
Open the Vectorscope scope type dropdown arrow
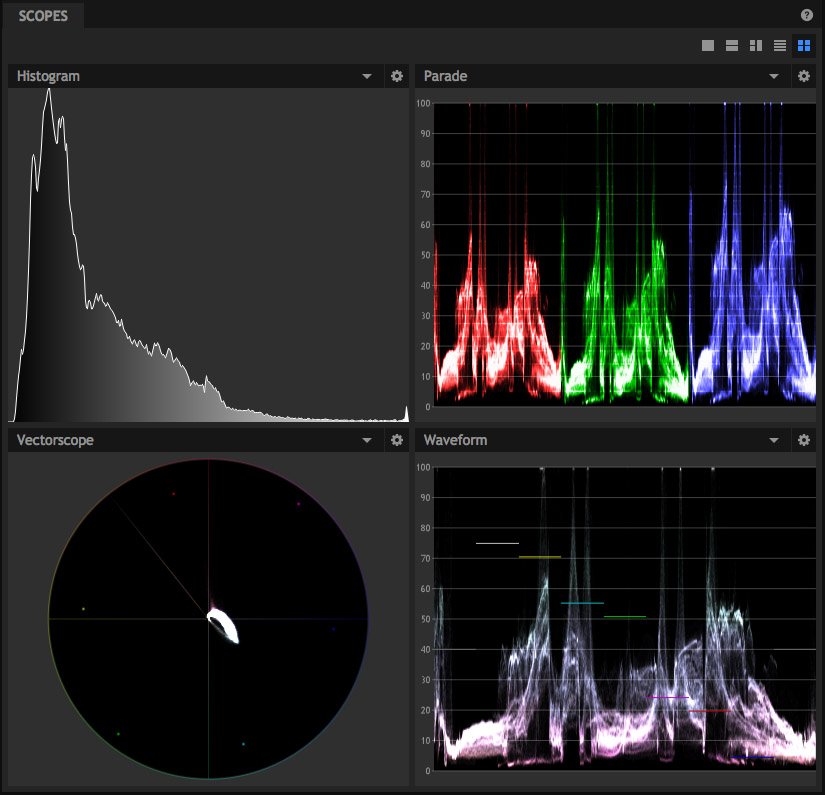point(367,440)
